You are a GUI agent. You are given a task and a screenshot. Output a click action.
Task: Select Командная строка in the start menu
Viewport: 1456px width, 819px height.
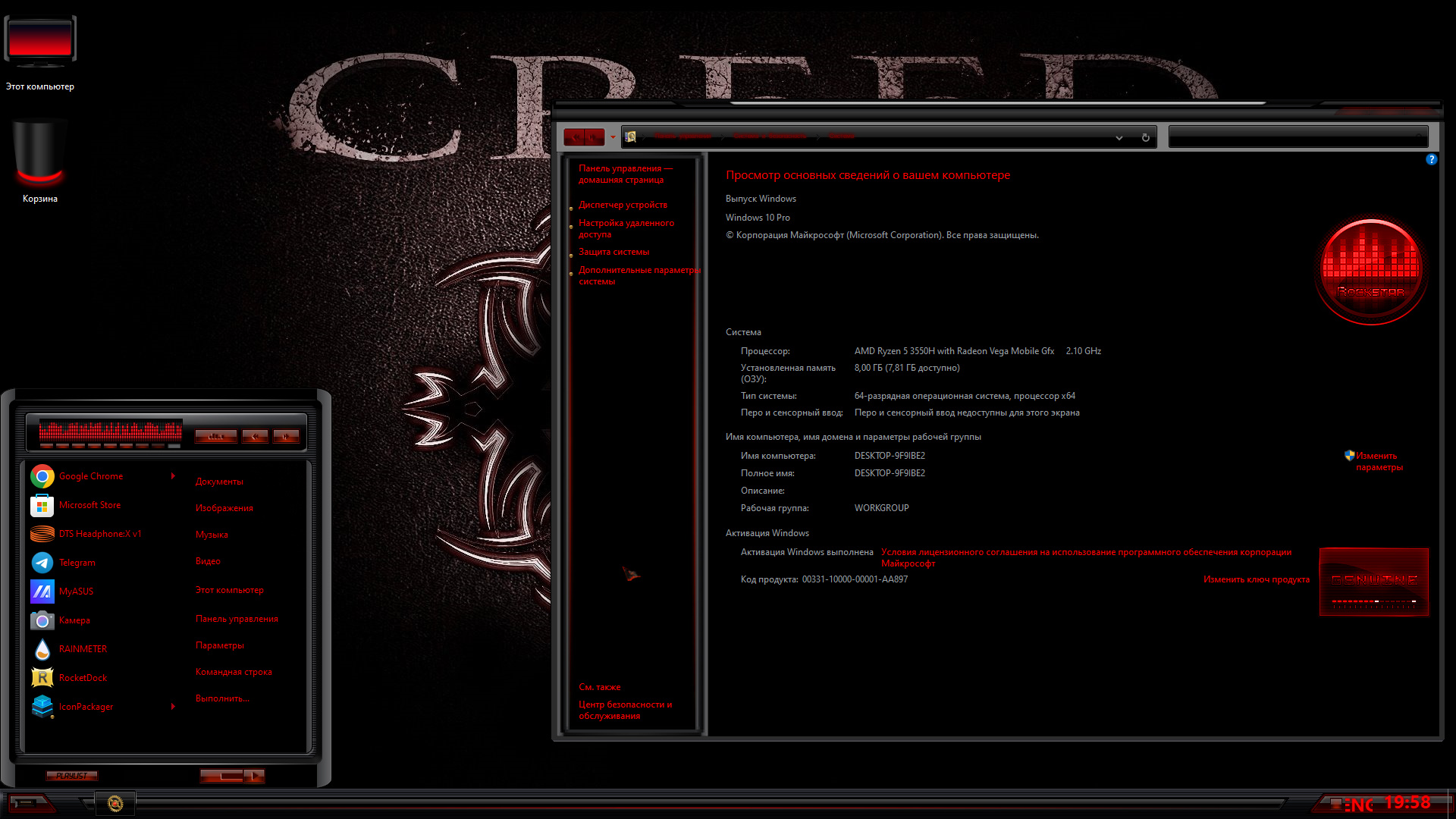(234, 672)
